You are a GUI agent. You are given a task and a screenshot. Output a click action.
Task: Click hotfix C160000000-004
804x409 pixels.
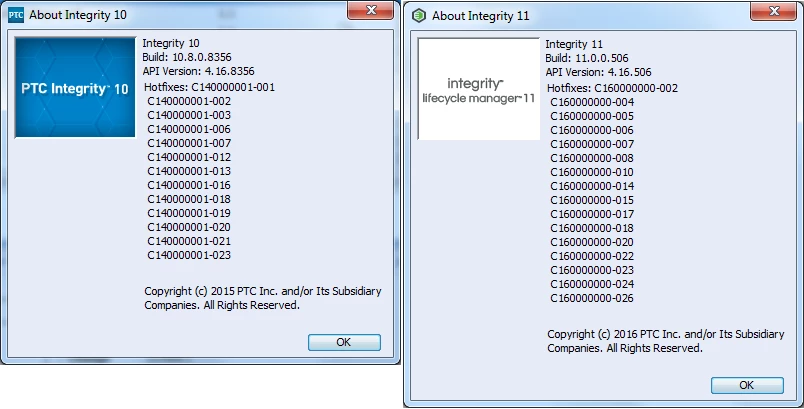coord(592,102)
